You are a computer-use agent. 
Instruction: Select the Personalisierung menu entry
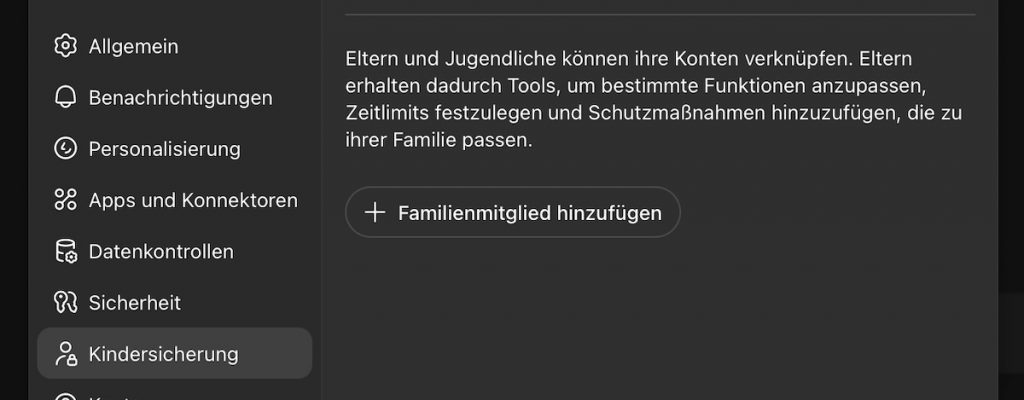pyautogui.click(x=164, y=149)
